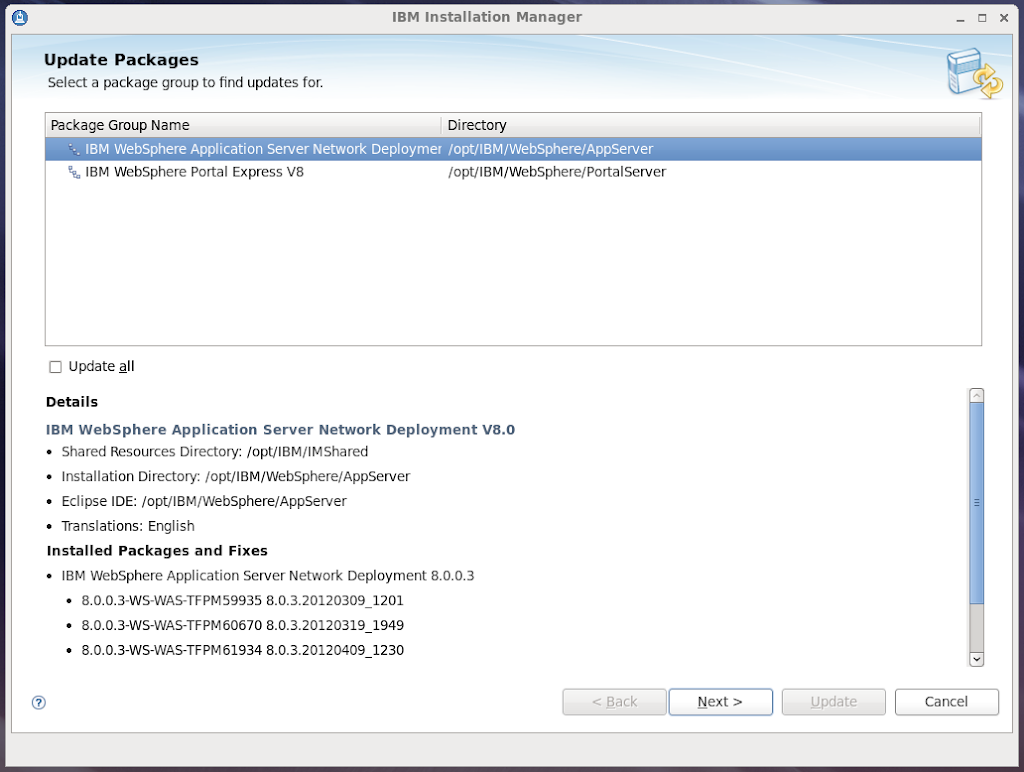Sort by Directory column header

point(710,125)
